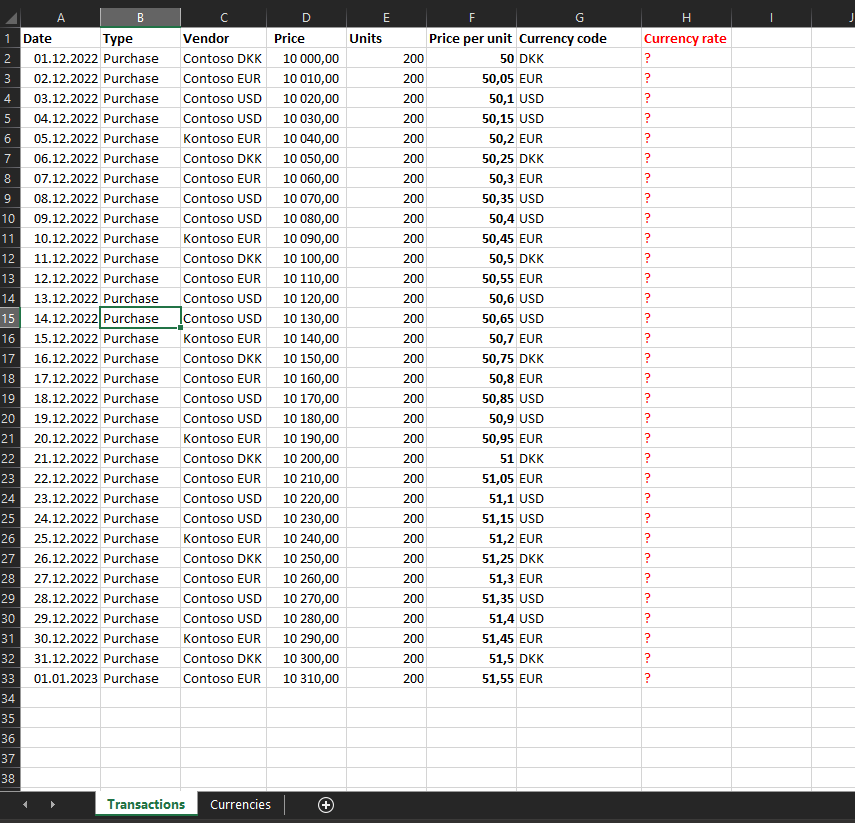Select date cell 25.12.2022
The width and height of the screenshot is (855, 823).
tap(61, 538)
